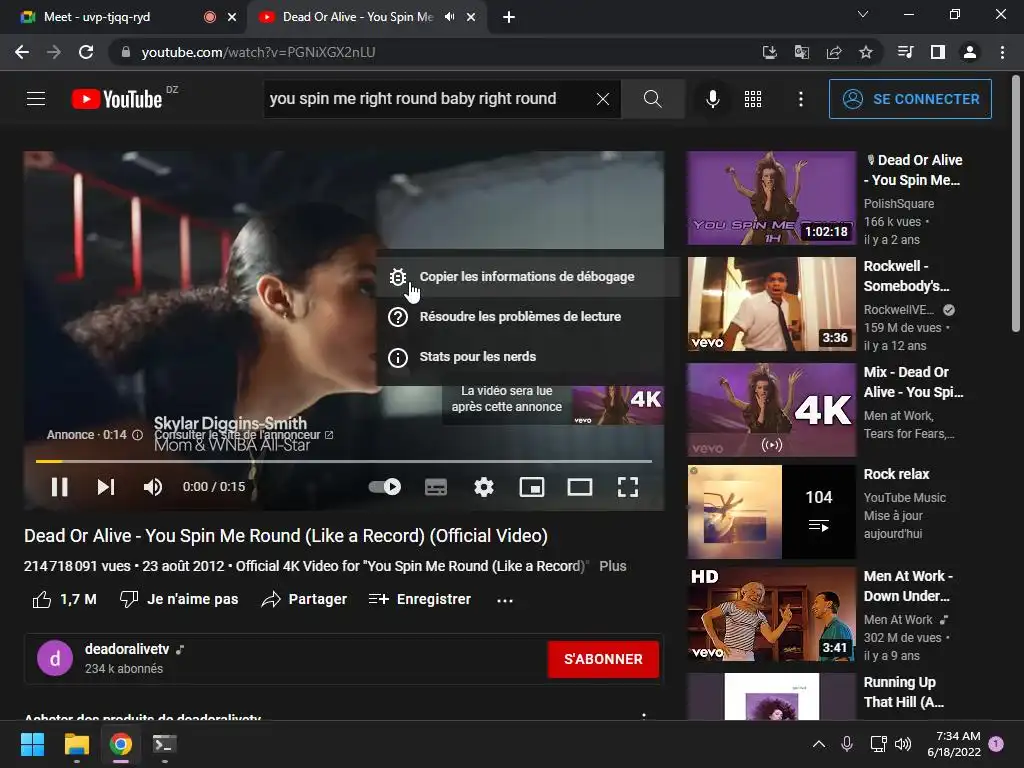
Task: Like the video with thumbs up
Action: (x=65, y=600)
